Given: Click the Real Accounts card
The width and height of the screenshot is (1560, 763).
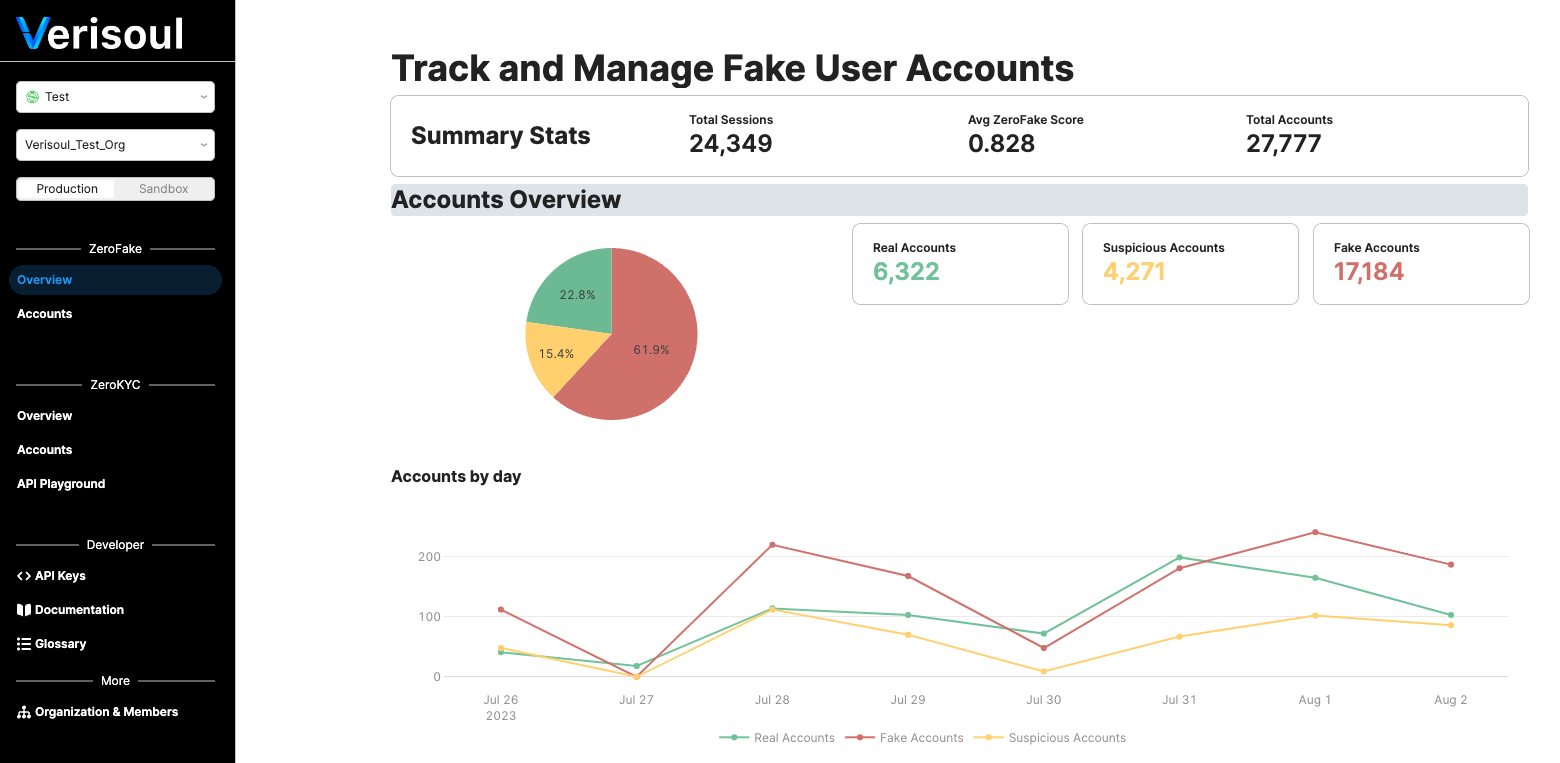Looking at the screenshot, I should 960,264.
